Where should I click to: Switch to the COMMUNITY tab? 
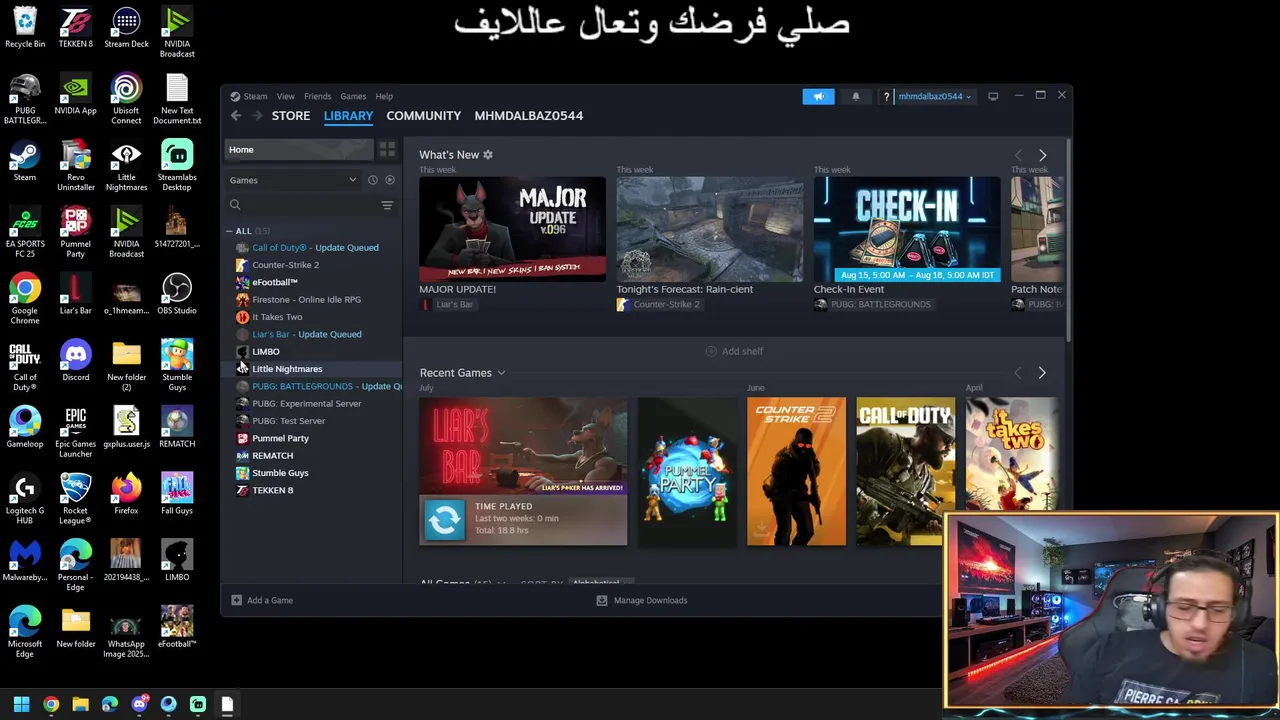[x=424, y=116]
